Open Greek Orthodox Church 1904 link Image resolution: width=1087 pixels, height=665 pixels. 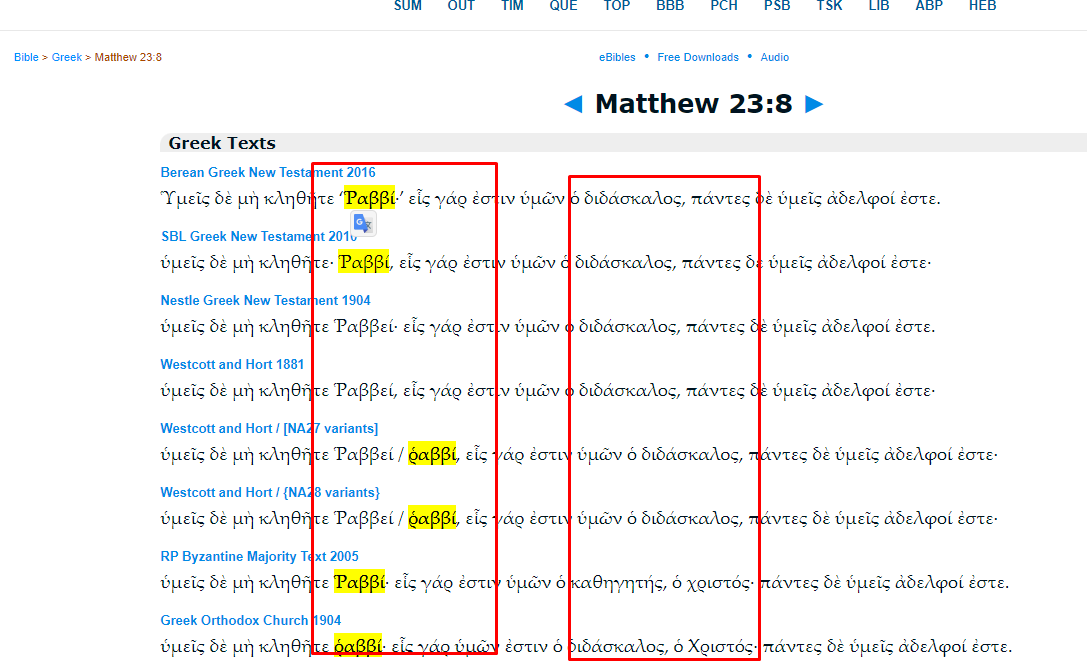click(251, 621)
